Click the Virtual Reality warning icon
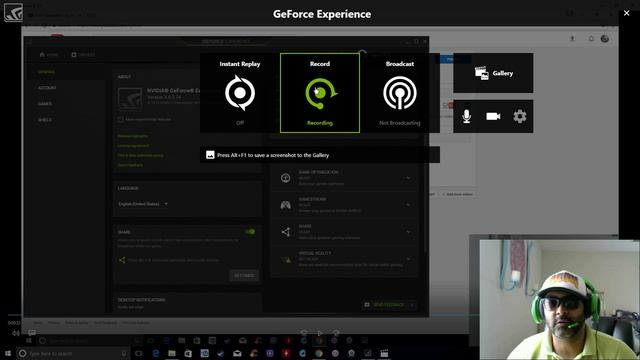640x360 pixels. [x=287, y=259]
